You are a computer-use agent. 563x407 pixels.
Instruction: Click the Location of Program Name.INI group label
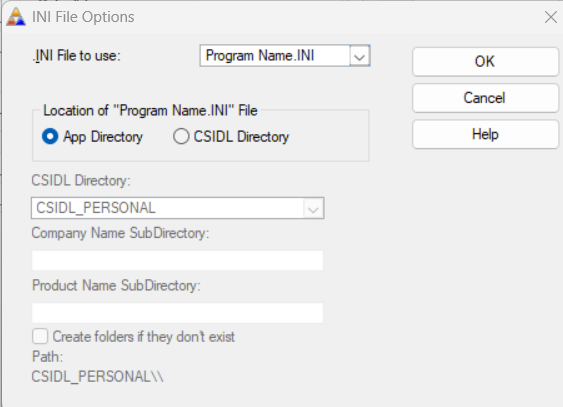point(150,111)
